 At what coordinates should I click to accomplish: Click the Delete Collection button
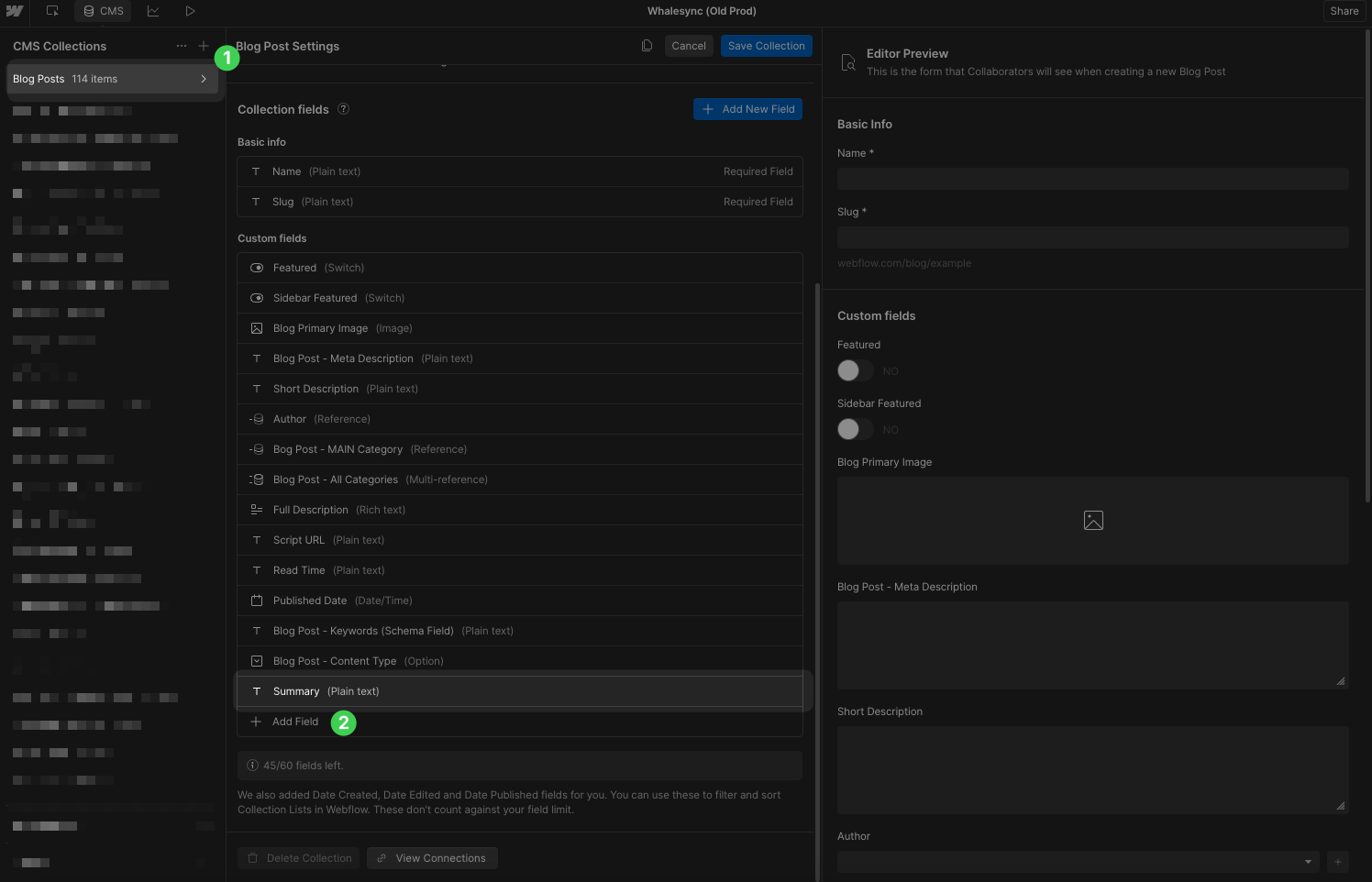coord(299,858)
